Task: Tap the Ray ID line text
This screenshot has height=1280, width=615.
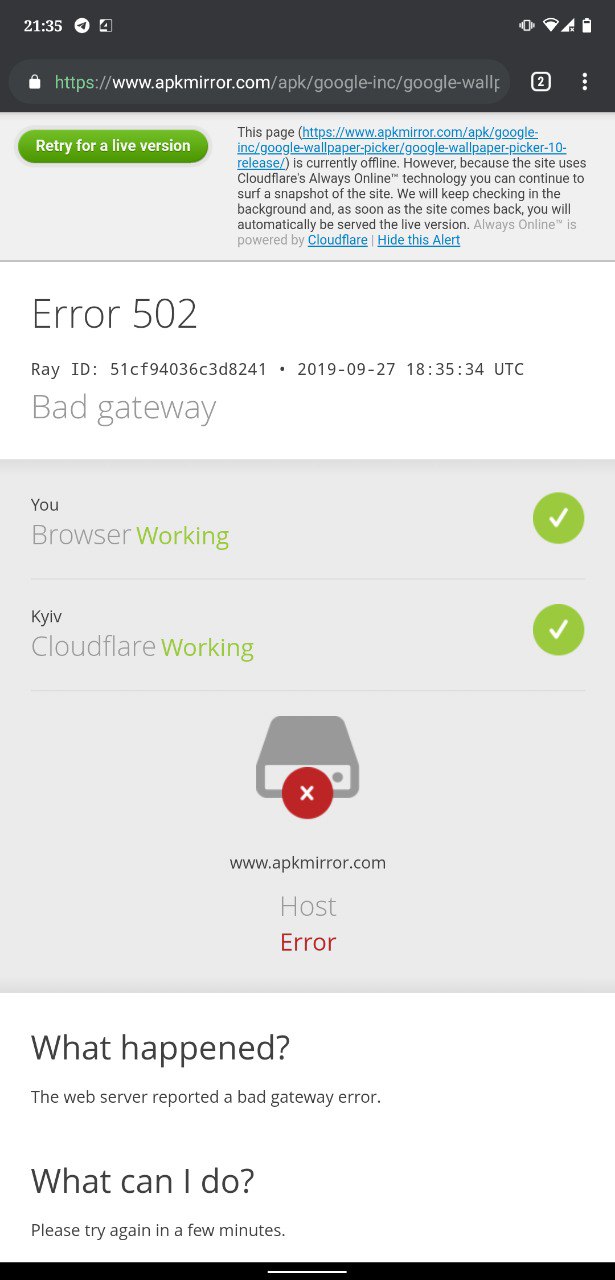Action: point(277,369)
